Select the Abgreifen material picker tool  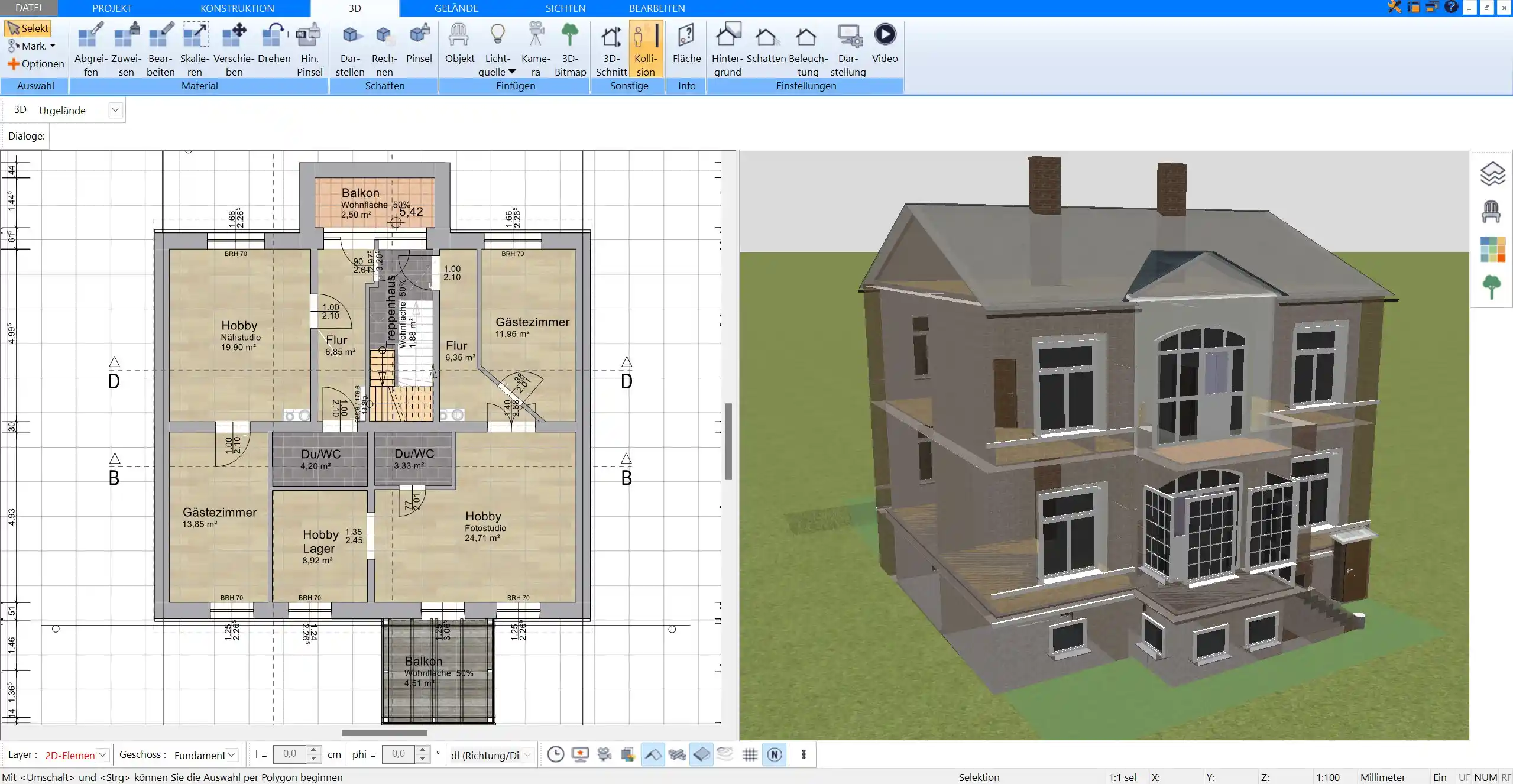tap(90, 49)
